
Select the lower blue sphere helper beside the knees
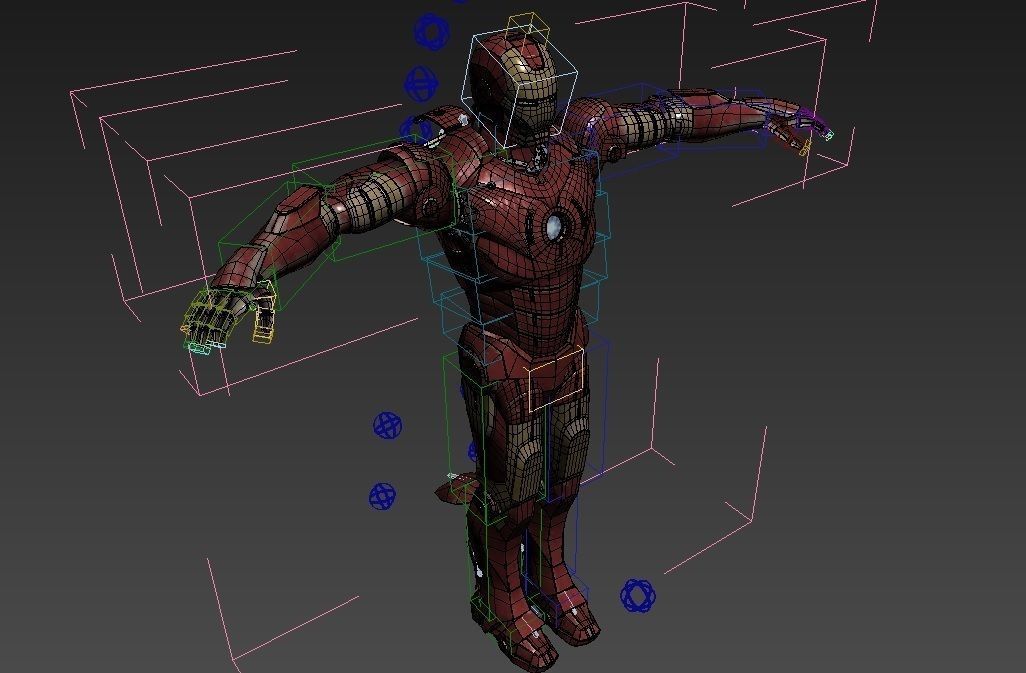(382, 496)
